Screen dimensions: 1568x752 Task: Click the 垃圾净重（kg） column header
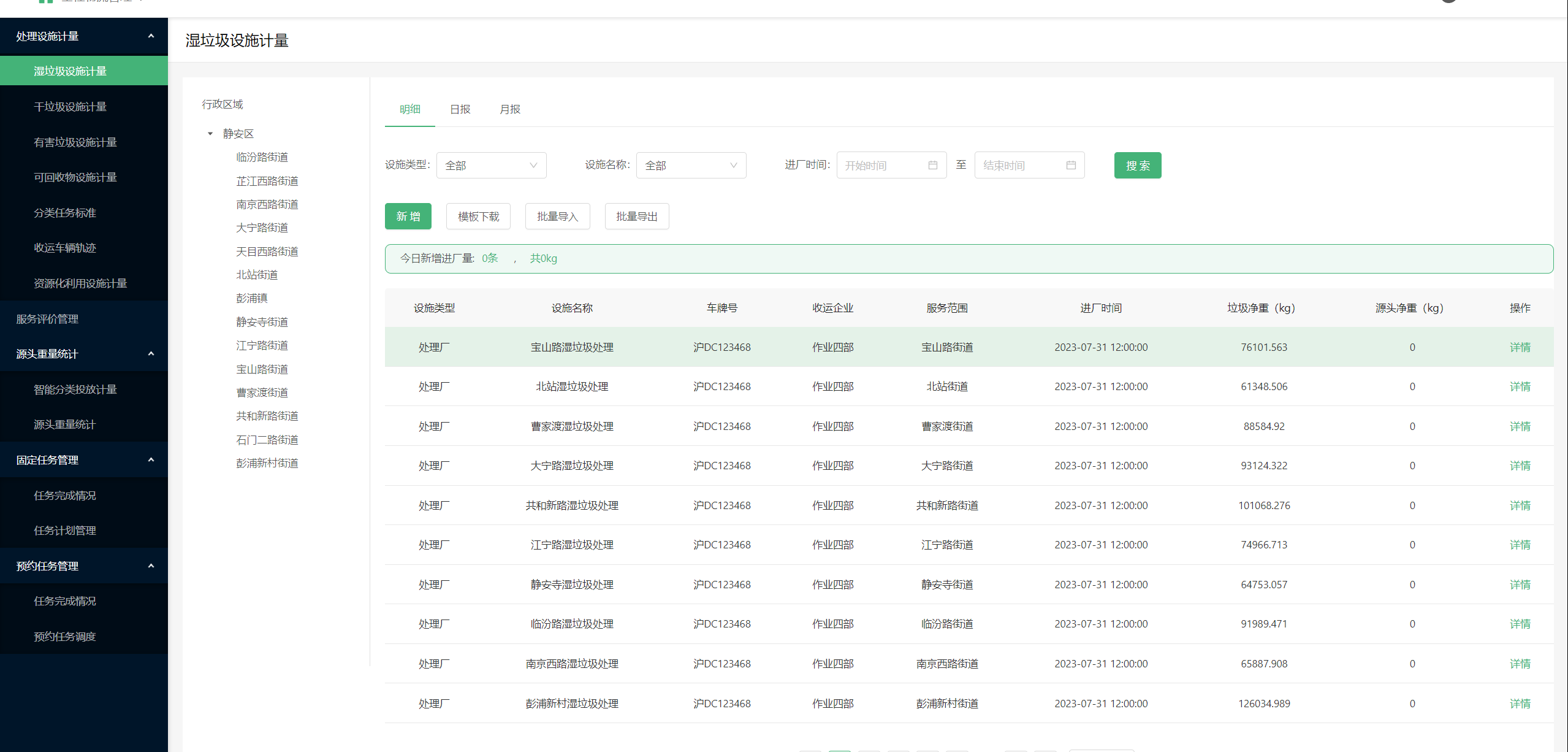click(x=1263, y=308)
